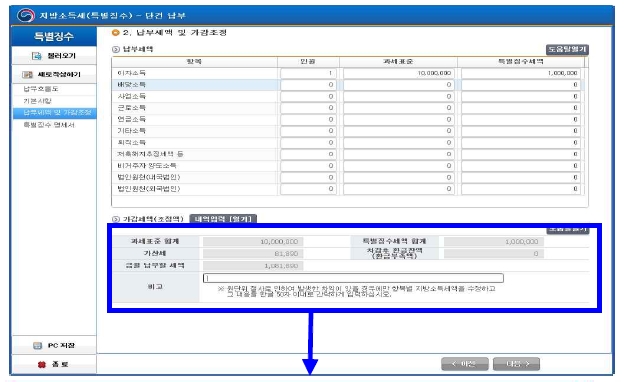Click 배당소득 row label
The height and width of the screenshot is (382, 627).
(x=132, y=85)
